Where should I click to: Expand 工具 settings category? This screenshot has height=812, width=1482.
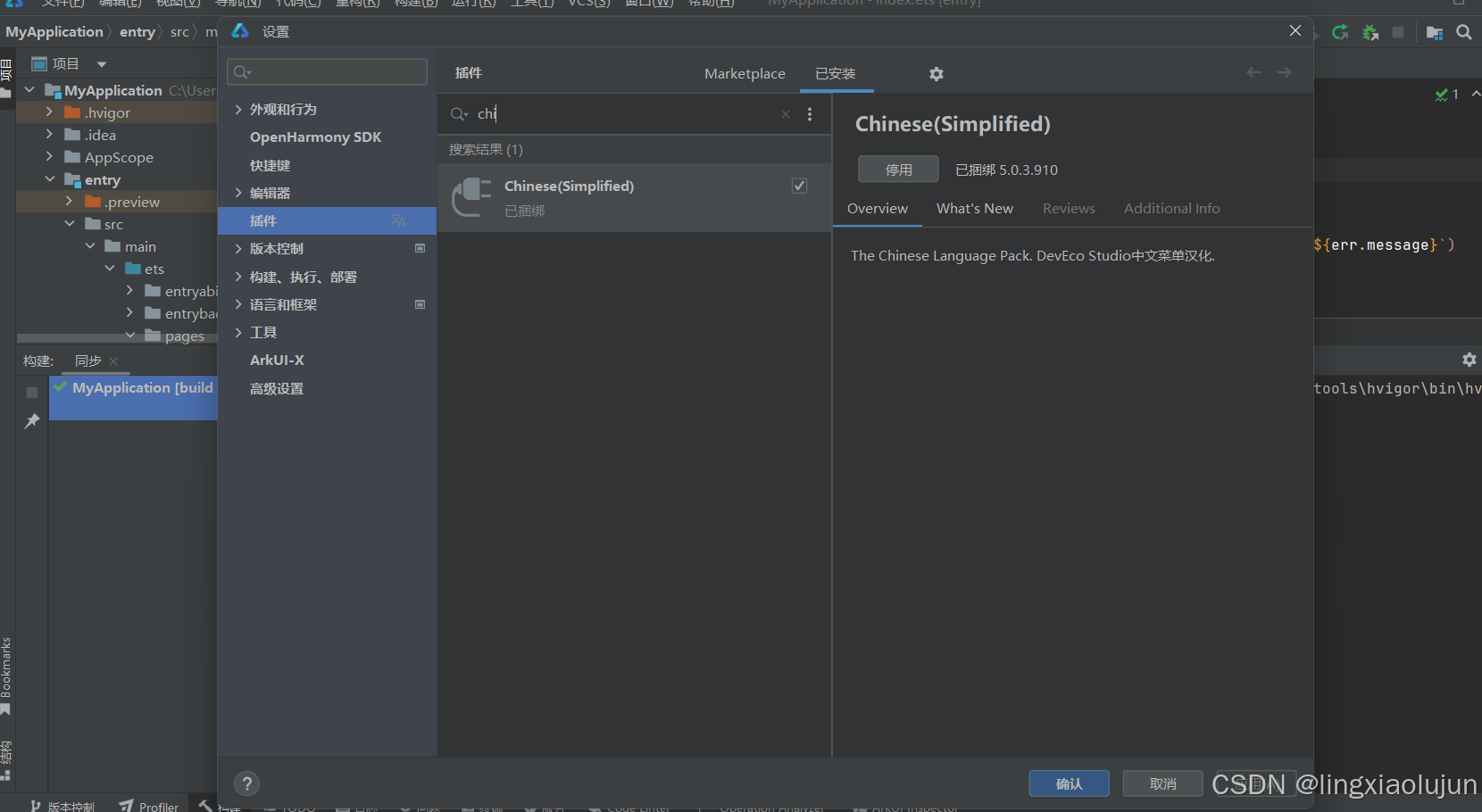pyautogui.click(x=238, y=332)
